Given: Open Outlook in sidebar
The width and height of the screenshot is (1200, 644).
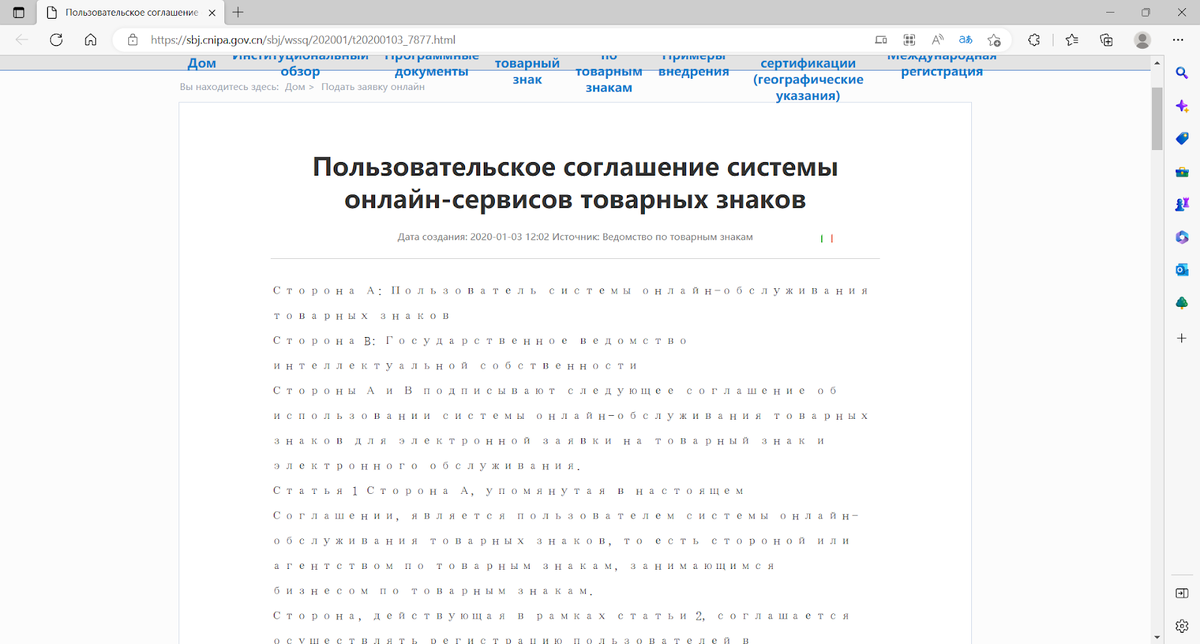Looking at the screenshot, I should click(1182, 270).
